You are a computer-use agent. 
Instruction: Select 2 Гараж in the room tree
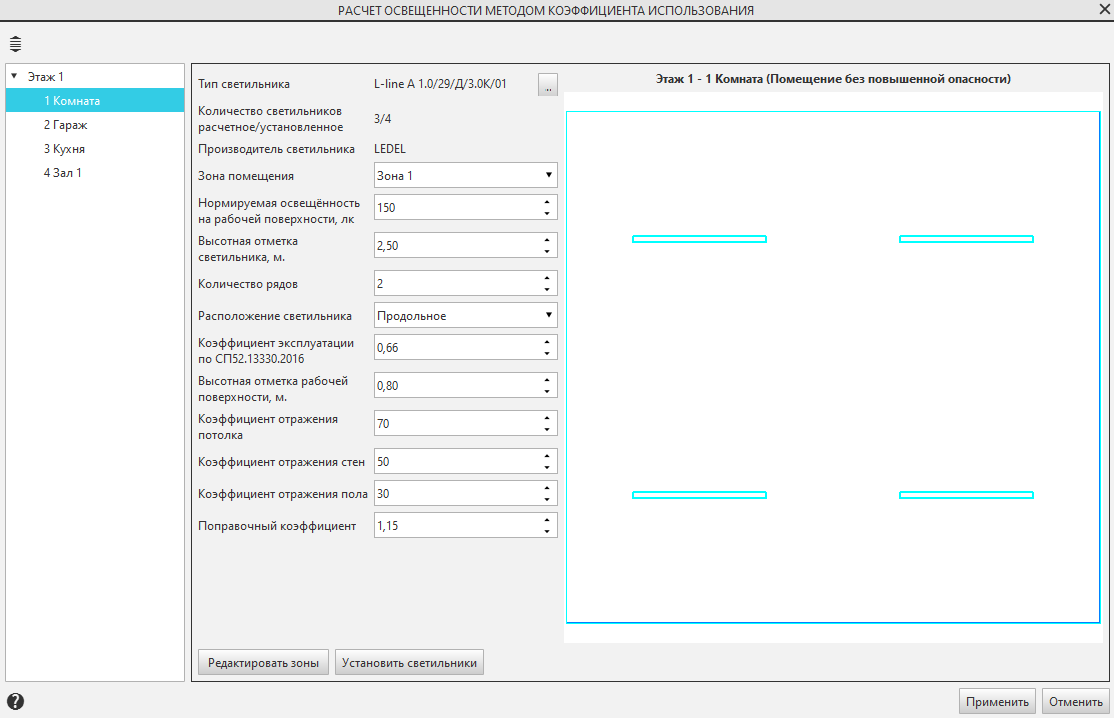[x=65, y=125]
